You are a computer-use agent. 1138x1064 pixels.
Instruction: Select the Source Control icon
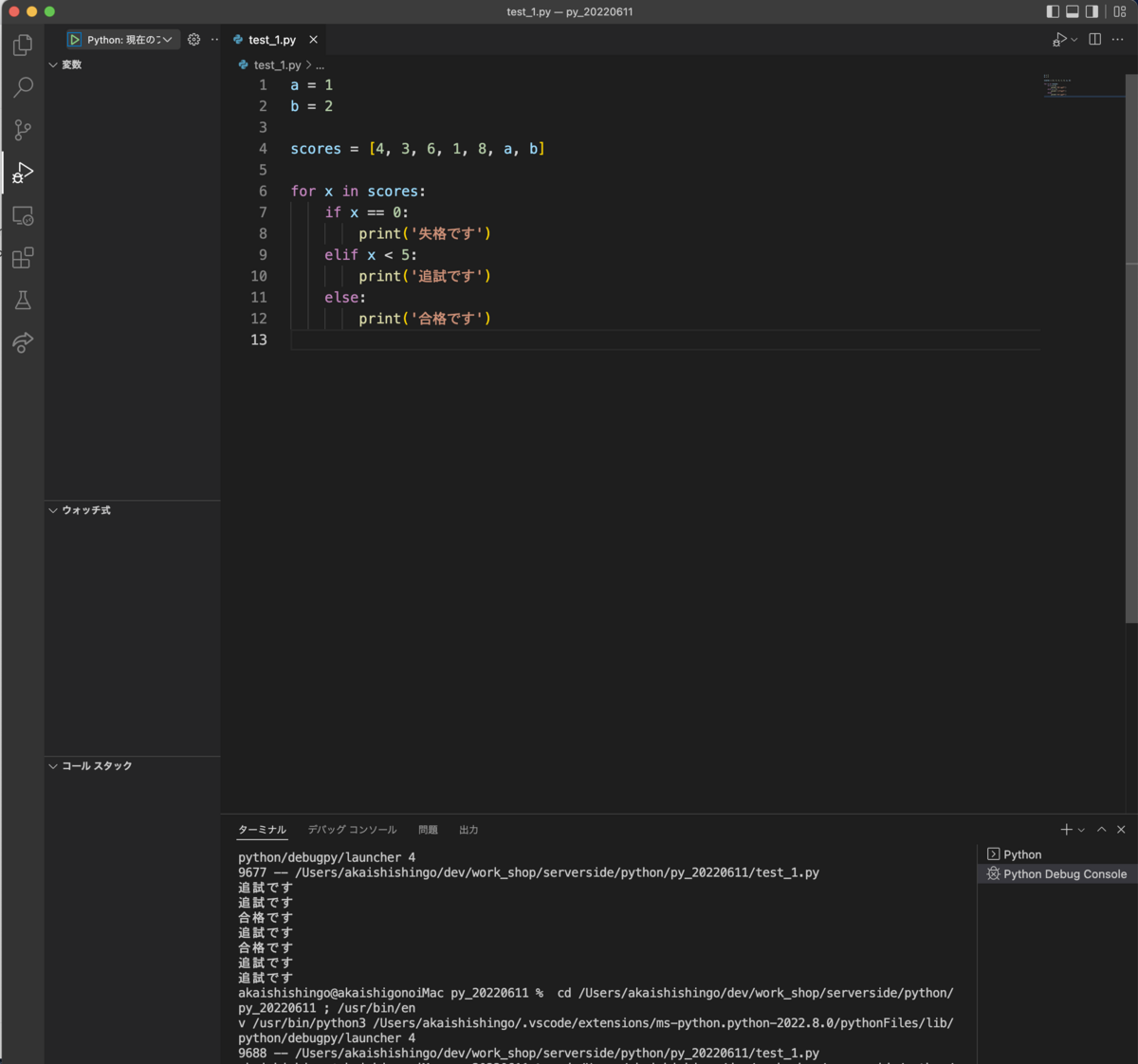(22, 130)
